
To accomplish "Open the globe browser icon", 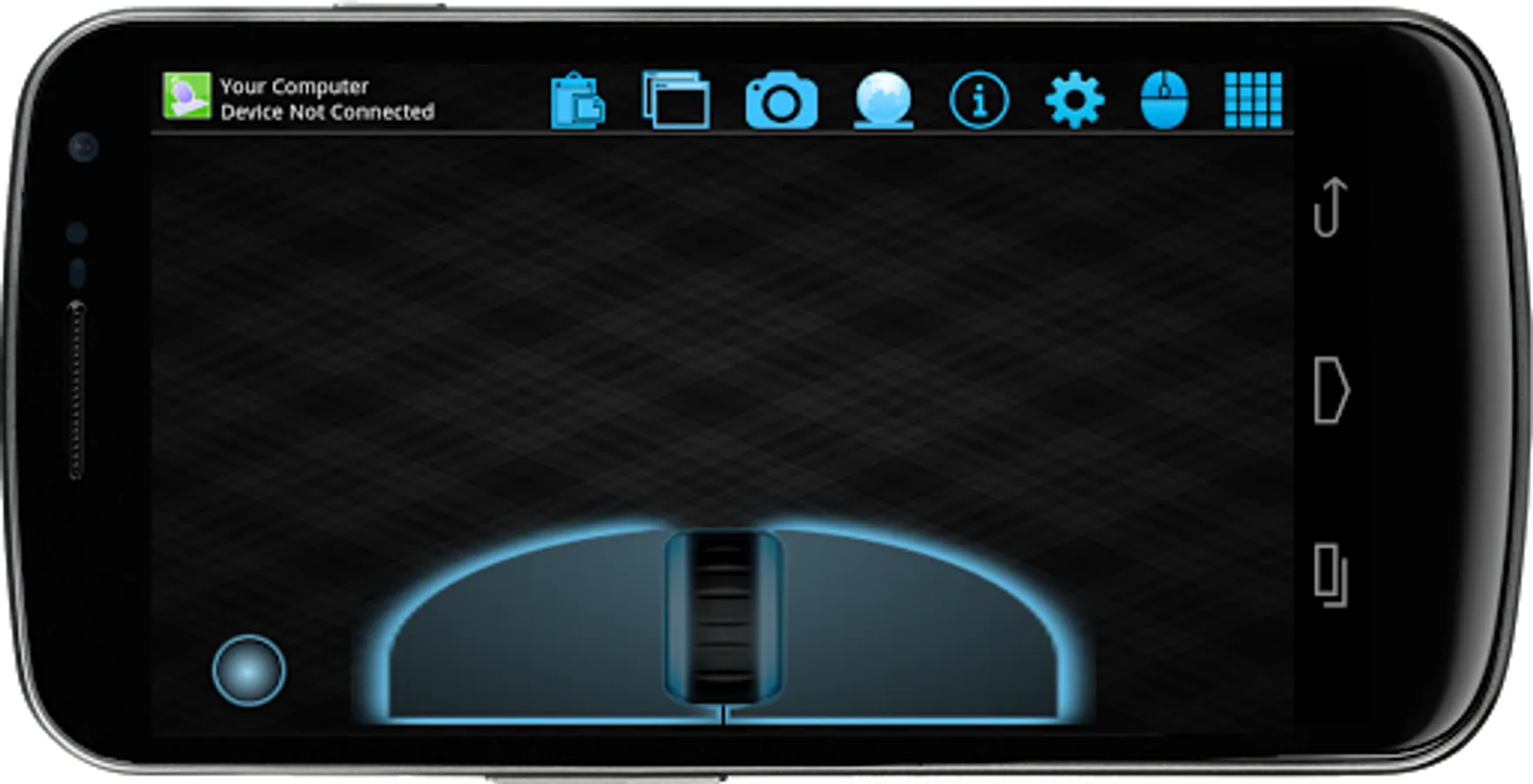I will pos(883,100).
